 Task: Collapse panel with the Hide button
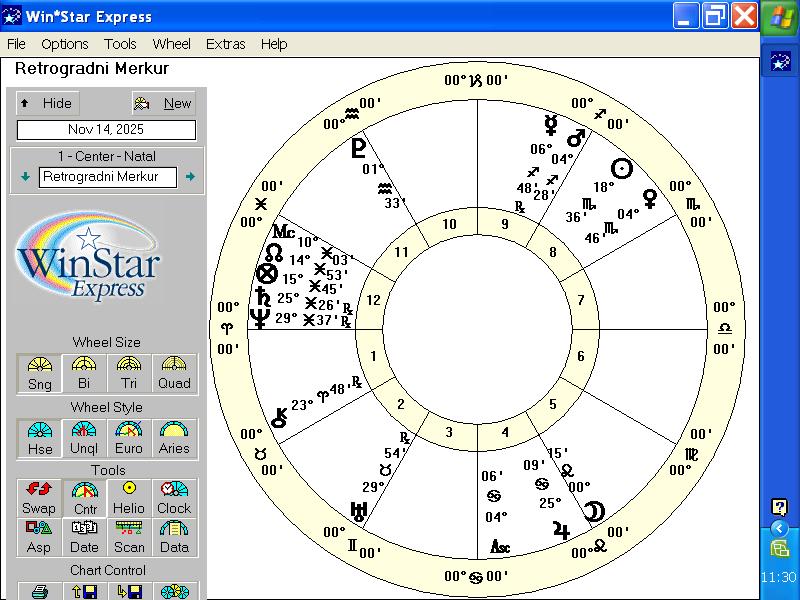pos(47,103)
